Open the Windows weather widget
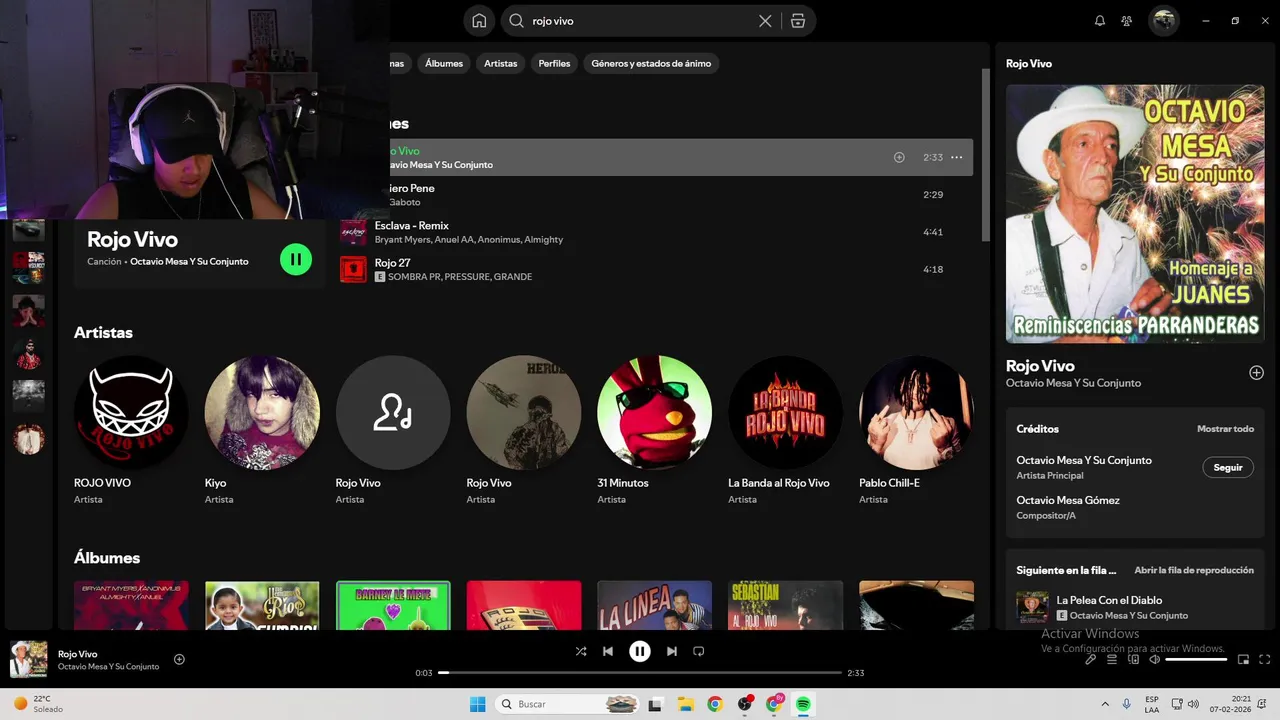Image resolution: width=1280 pixels, height=720 pixels. [x=40, y=704]
